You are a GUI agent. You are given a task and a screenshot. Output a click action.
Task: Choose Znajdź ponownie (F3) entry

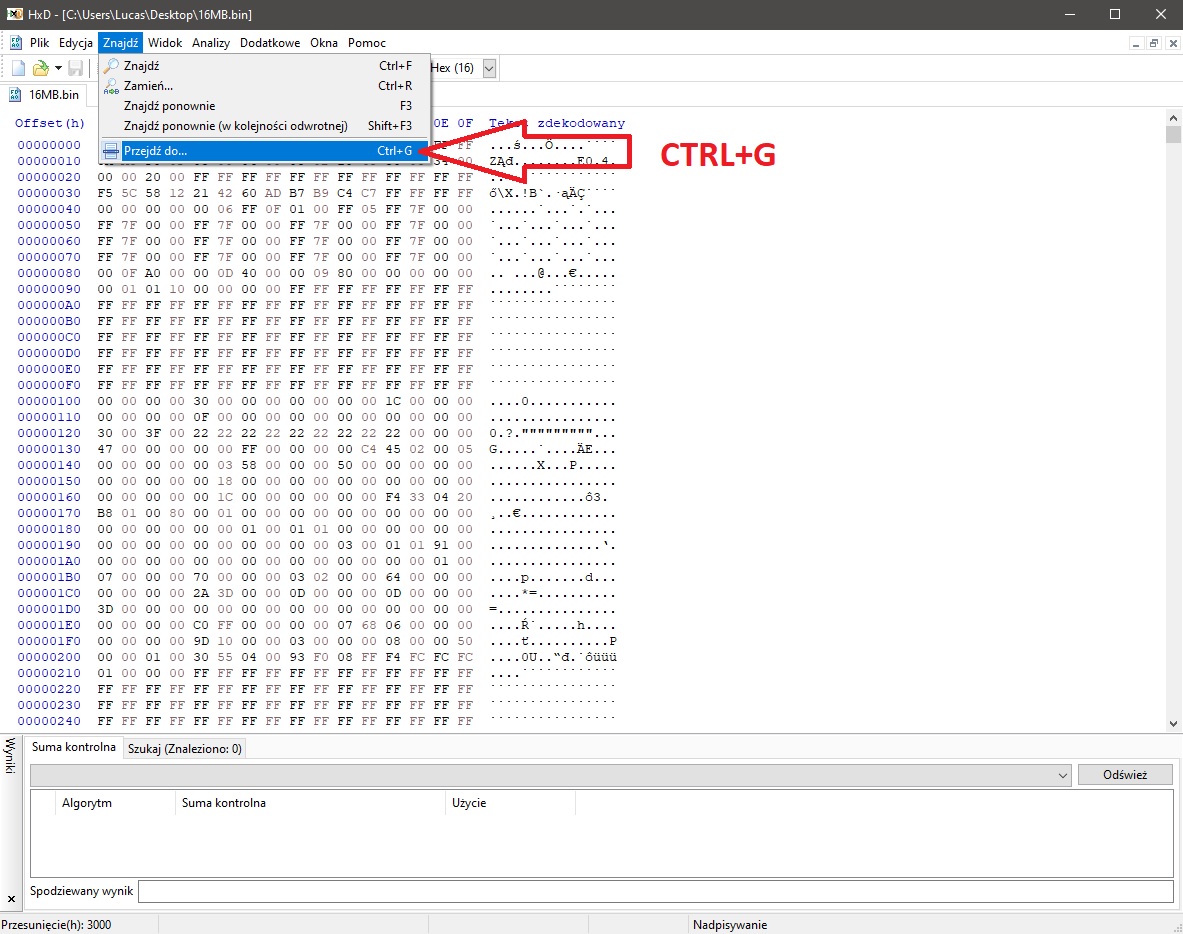tap(264, 106)
